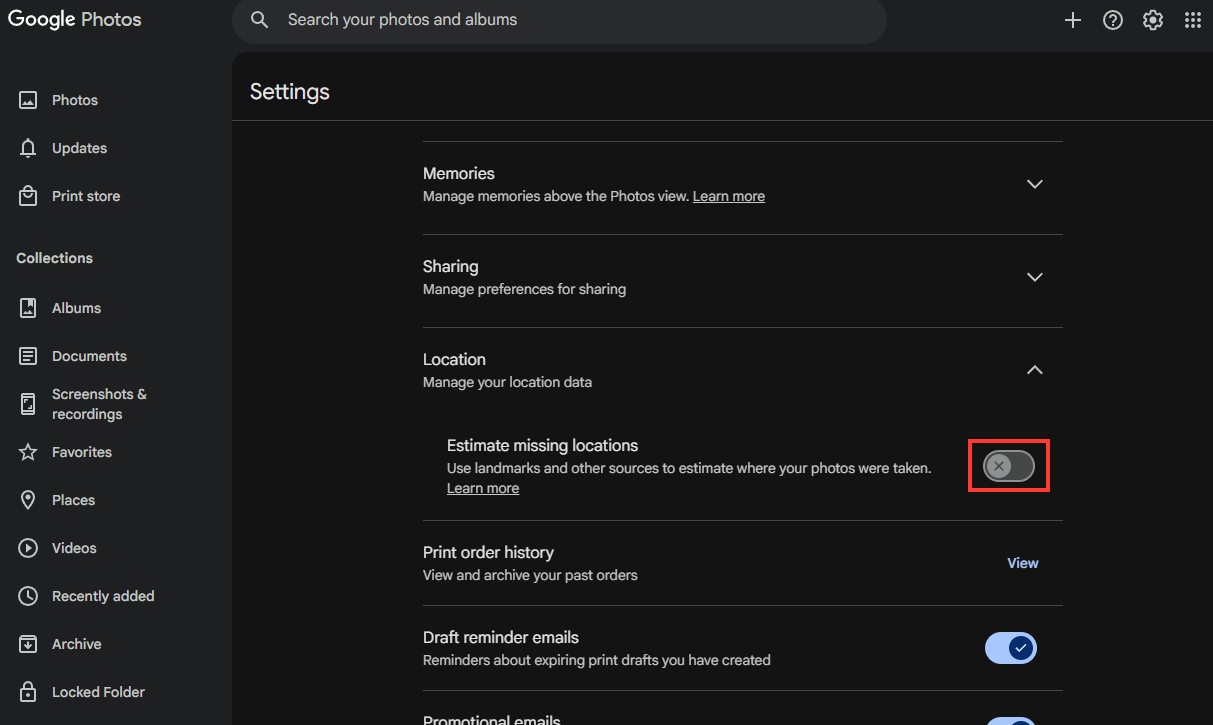Screen dimensions: 1213x725
Task: Open Places in sidebar
Action: coord(73,500)
